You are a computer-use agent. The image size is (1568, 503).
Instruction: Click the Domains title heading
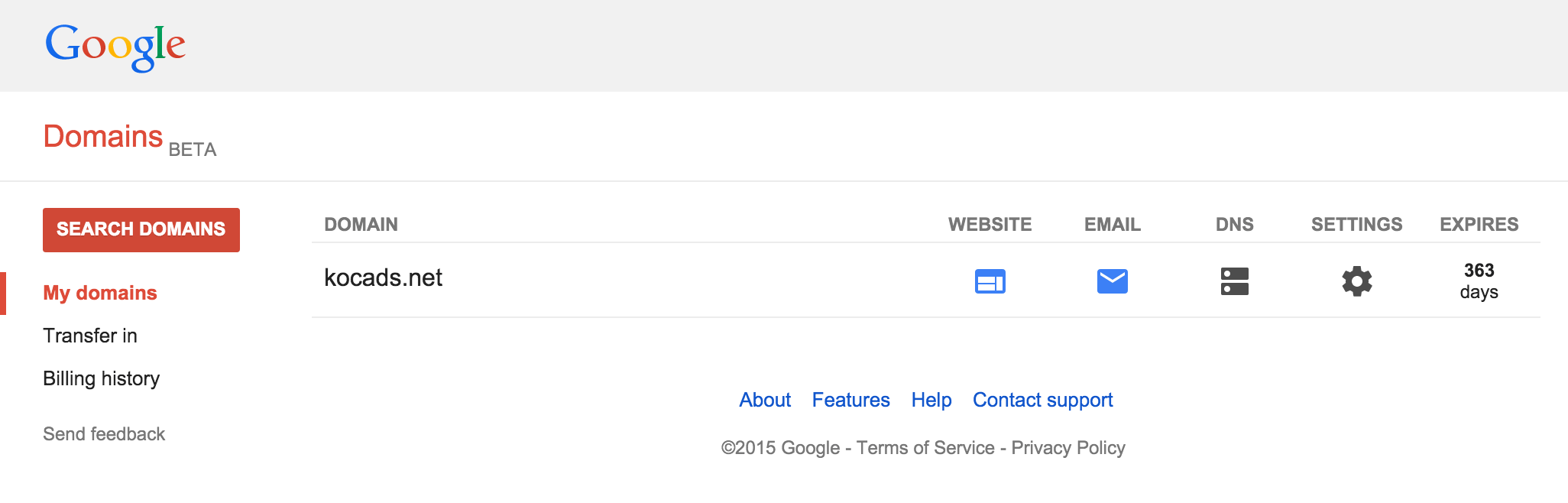pos(103,137)
